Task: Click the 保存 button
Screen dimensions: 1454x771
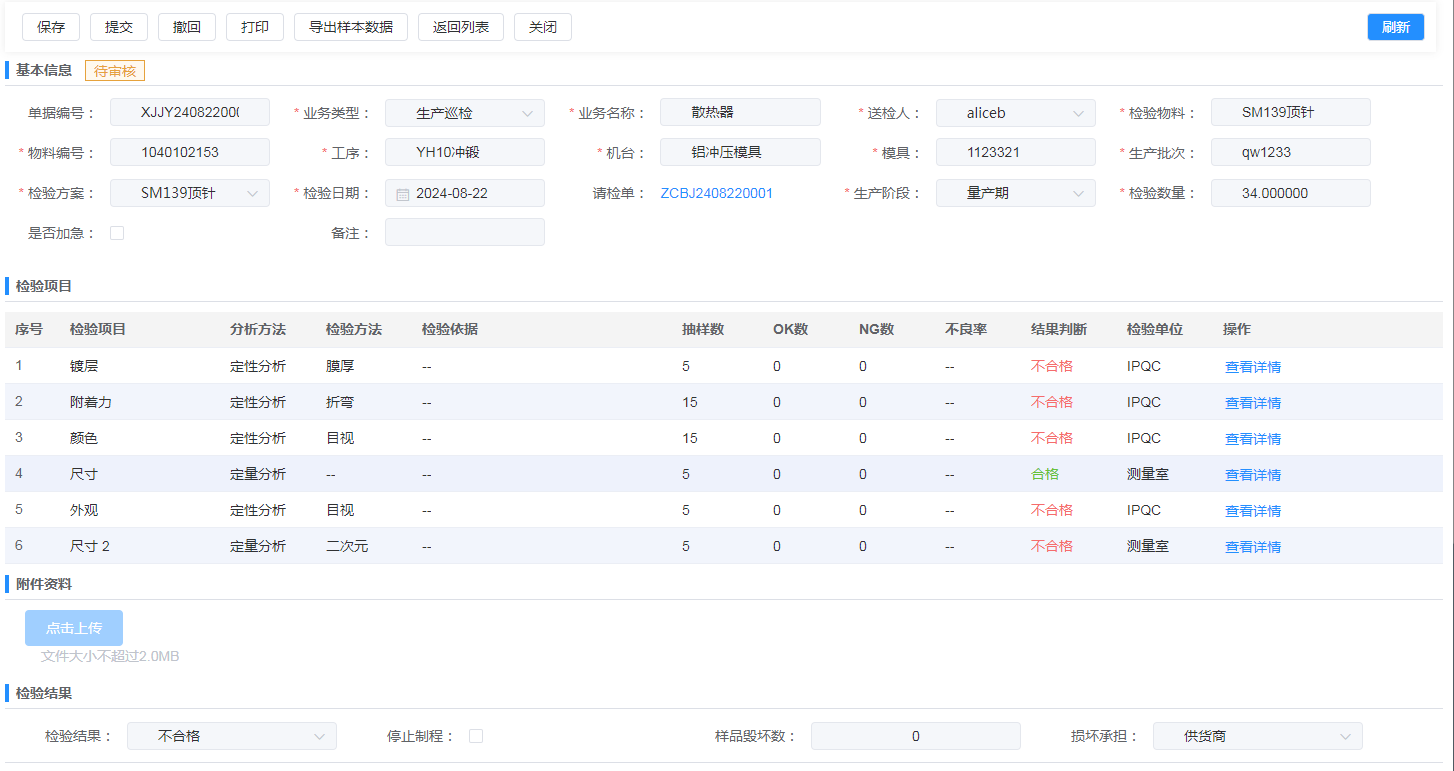Action: coord(51,27)
